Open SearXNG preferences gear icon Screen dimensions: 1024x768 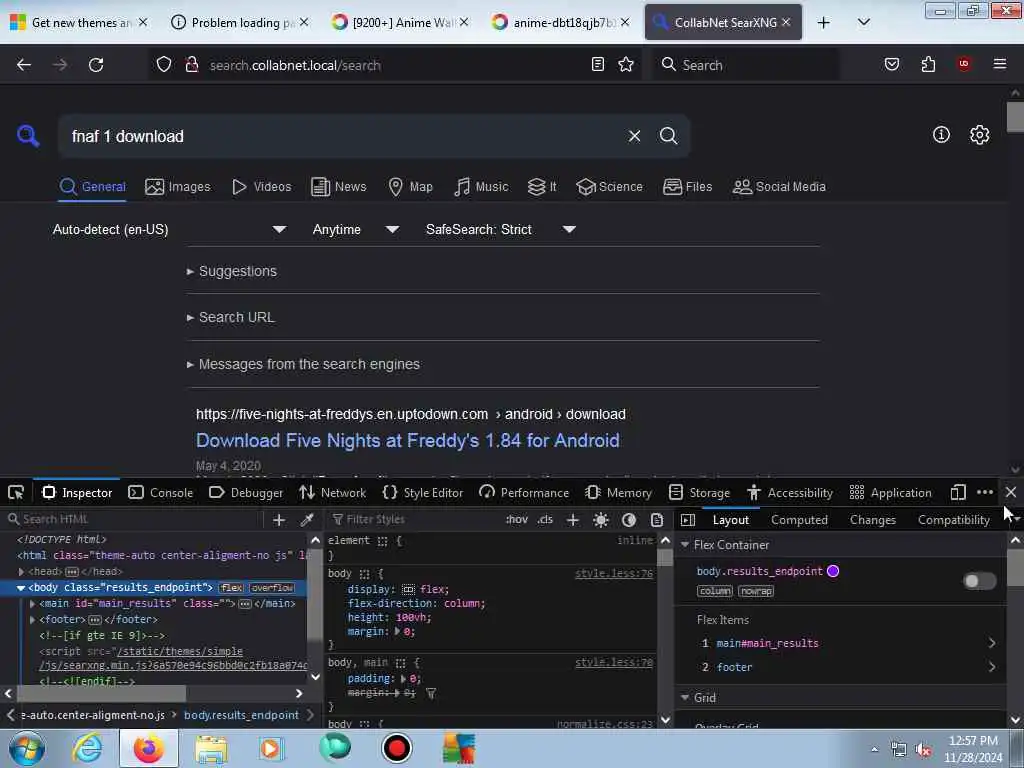pos(979,135)
